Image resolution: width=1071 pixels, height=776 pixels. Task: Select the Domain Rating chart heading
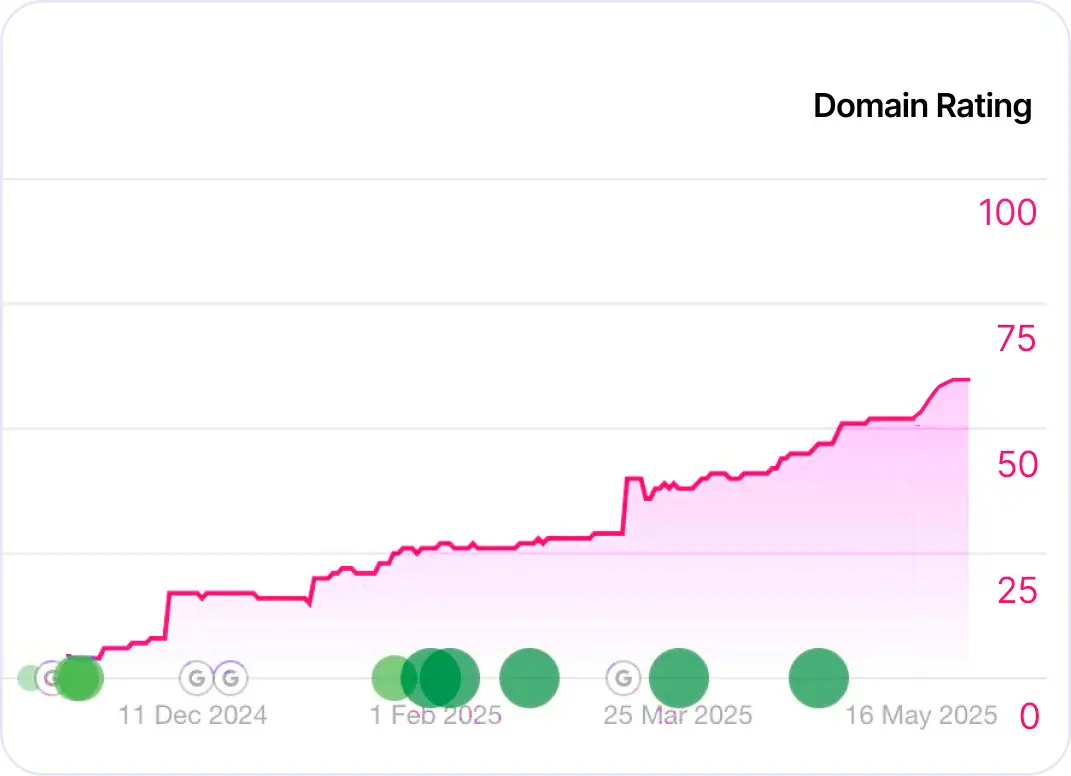point(921,105)
